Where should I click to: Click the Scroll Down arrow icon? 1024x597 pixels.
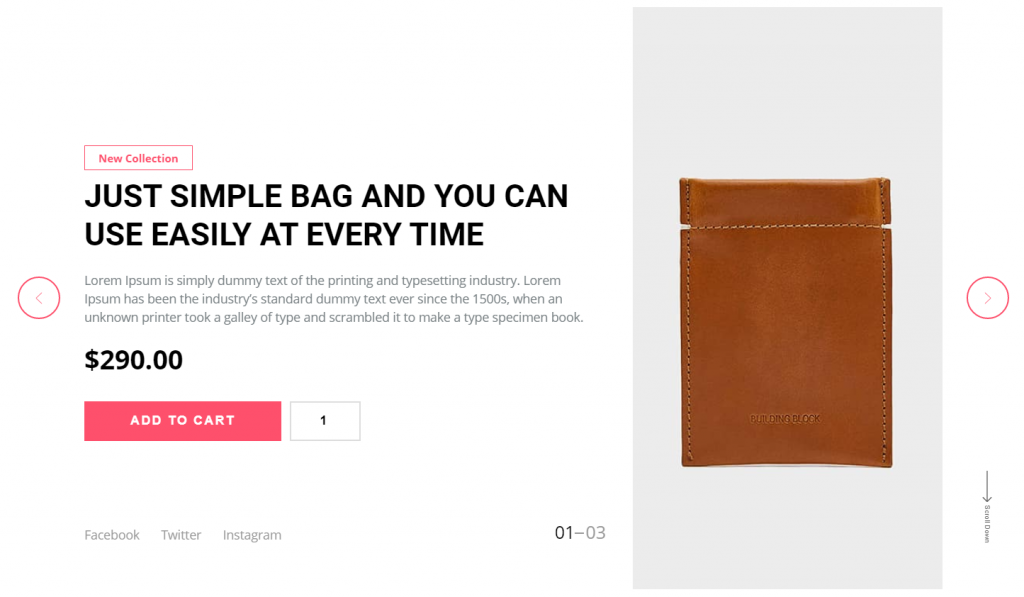[x=987, y=487]
